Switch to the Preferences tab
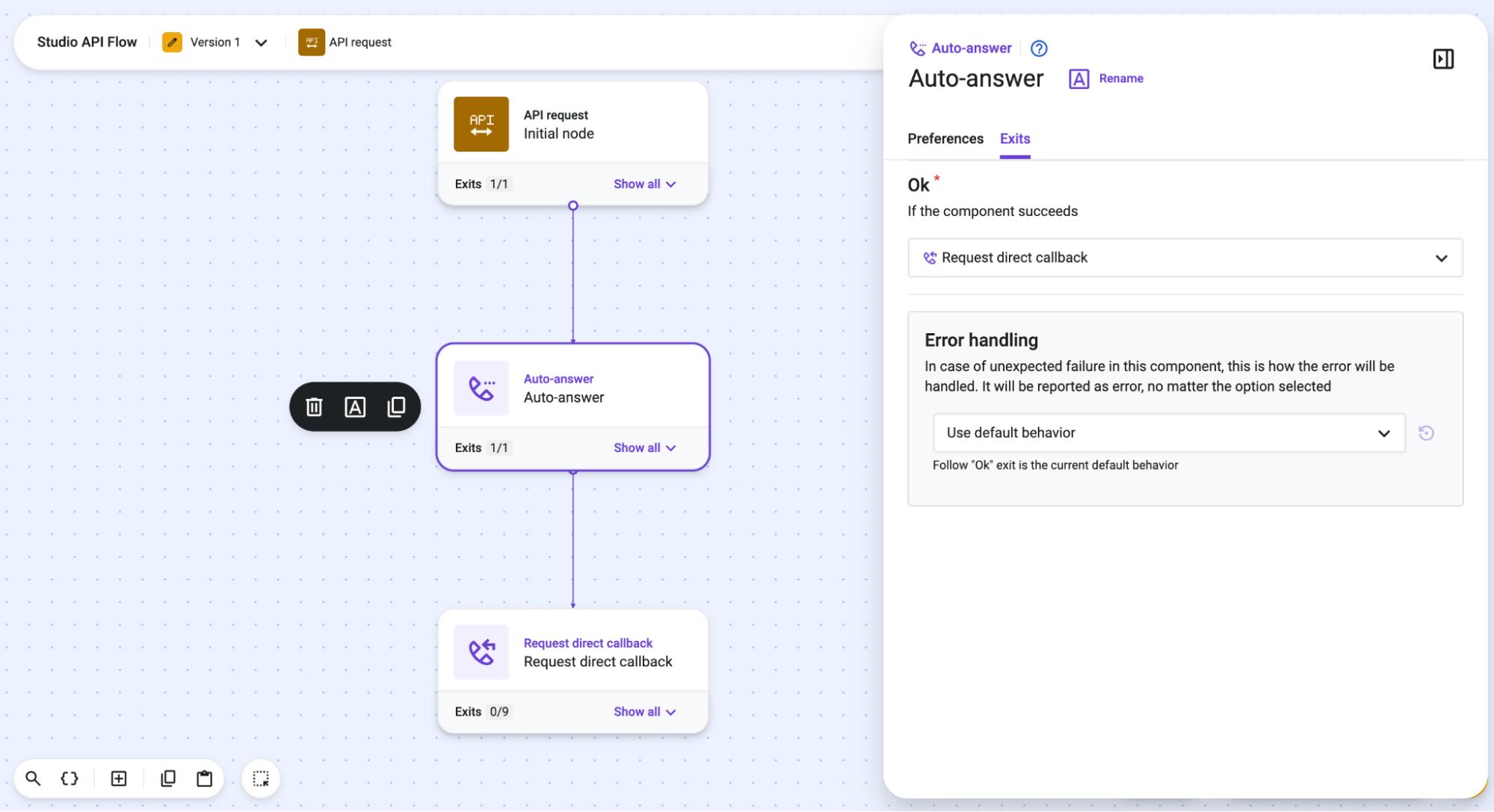The height and width of the screenshot is (812, 1494). point(945,138)
